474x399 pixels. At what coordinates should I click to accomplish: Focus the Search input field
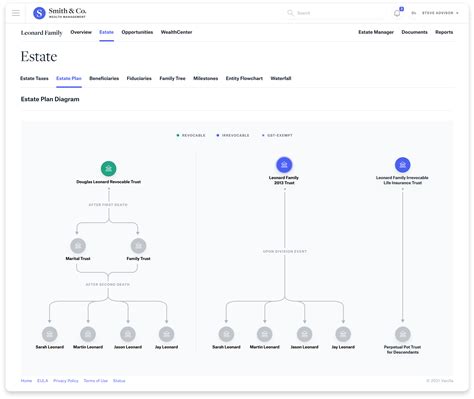click(337, 13)
